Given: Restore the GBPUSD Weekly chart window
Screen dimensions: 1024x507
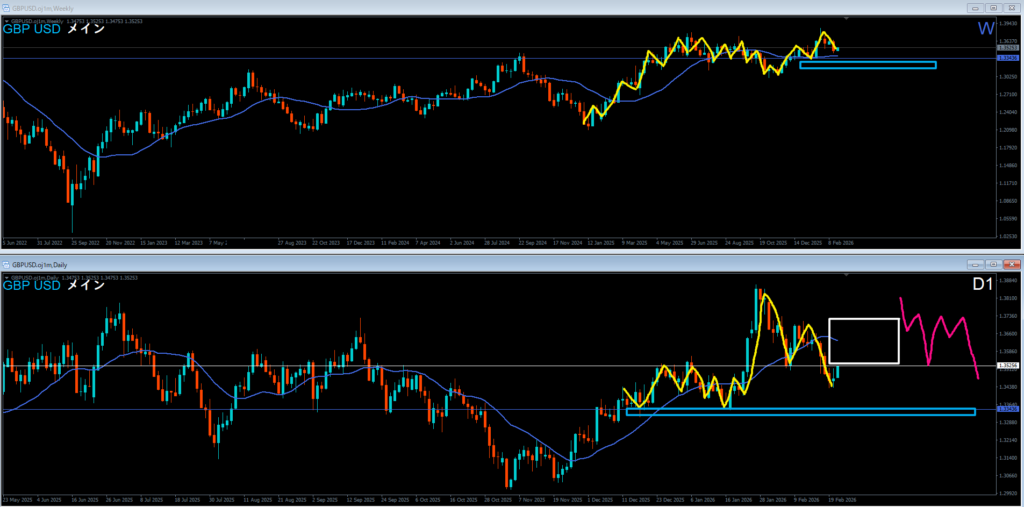Looking at the screenshot, I should 992,7.
